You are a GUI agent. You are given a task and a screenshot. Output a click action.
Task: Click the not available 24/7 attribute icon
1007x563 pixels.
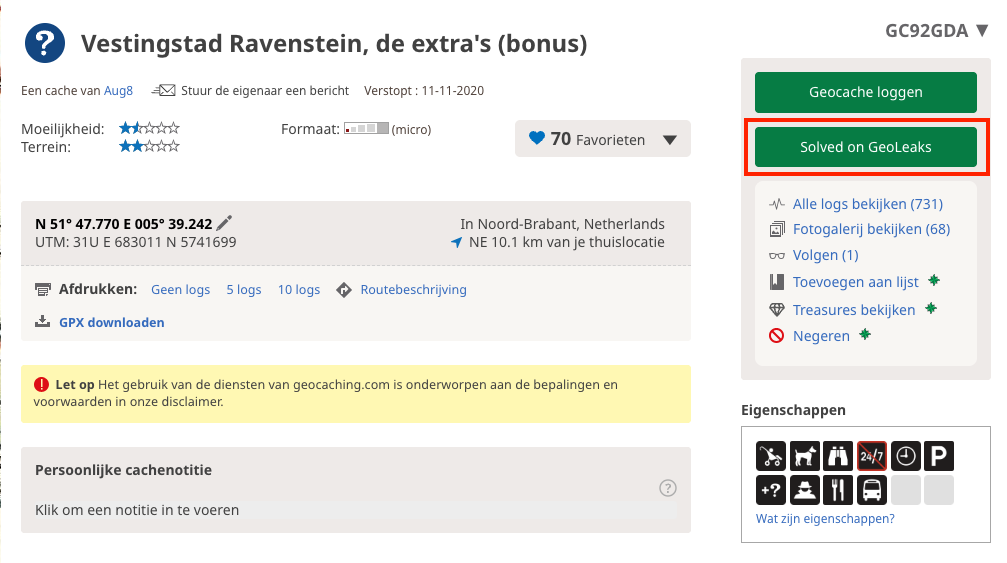tap(872, 456)
